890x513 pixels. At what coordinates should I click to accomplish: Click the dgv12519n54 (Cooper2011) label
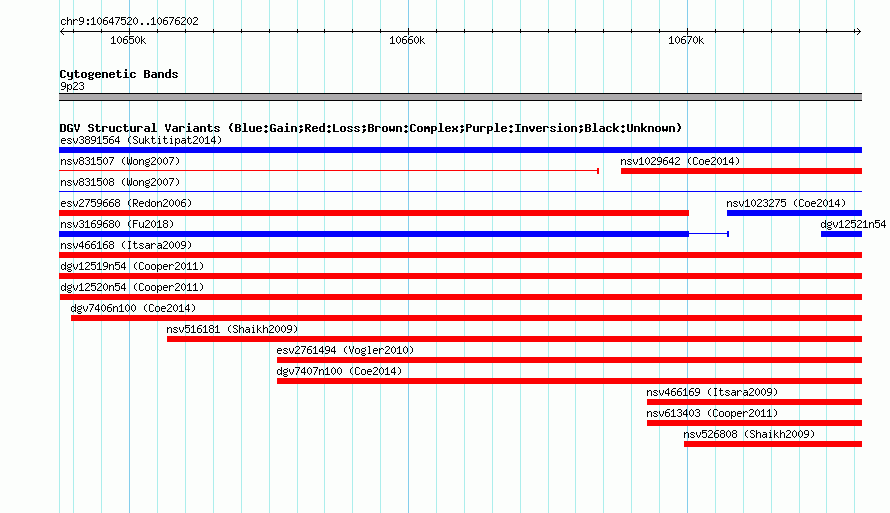click(x=132, y=266)
